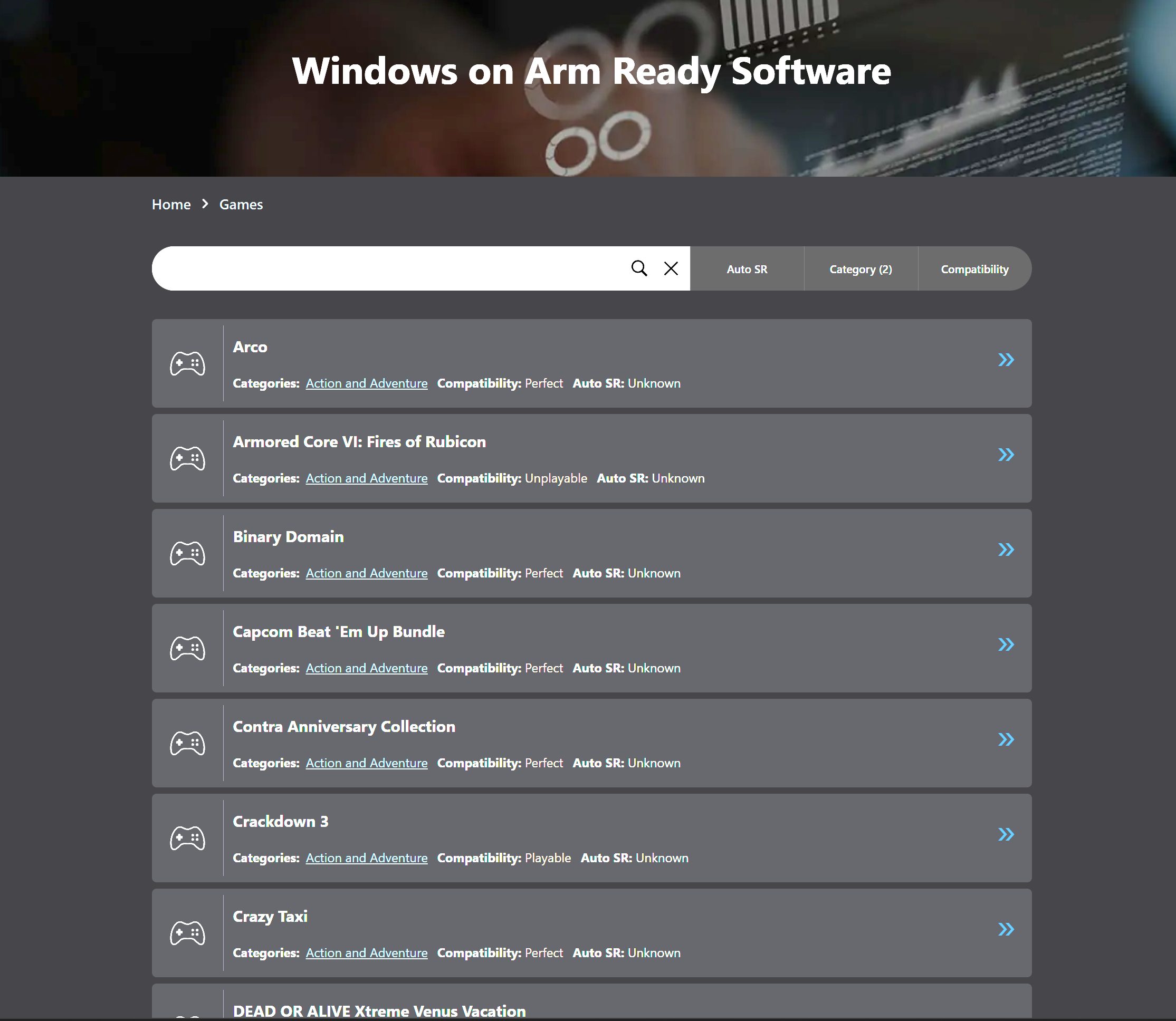Viewport: 1176px width, 1021px height.
Task: Select DEAD OR ALIVE Xtreme Venus Vacation title
Action: pos(379,1012)
